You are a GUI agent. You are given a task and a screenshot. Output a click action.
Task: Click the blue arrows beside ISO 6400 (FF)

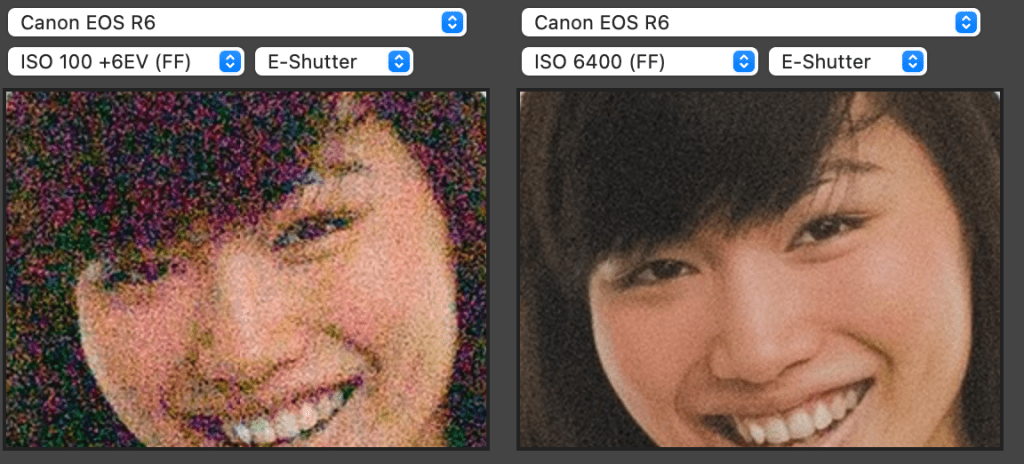click(x=743, y=62)
